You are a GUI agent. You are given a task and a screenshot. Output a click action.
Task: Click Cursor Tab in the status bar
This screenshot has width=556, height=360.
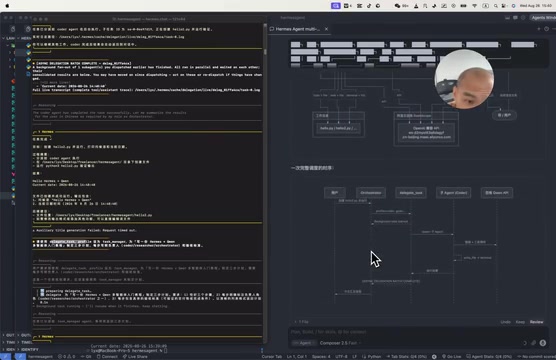[272, 356]
